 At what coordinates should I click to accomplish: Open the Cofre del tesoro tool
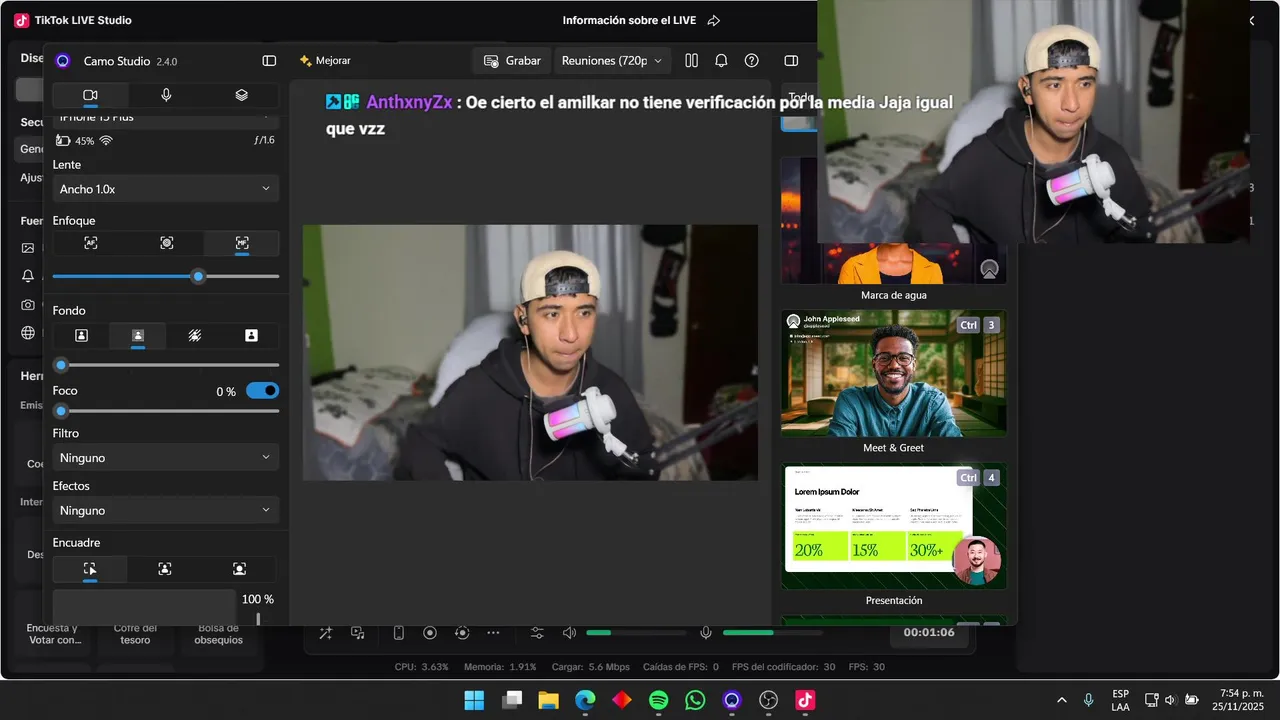click(x=135, y=634)
